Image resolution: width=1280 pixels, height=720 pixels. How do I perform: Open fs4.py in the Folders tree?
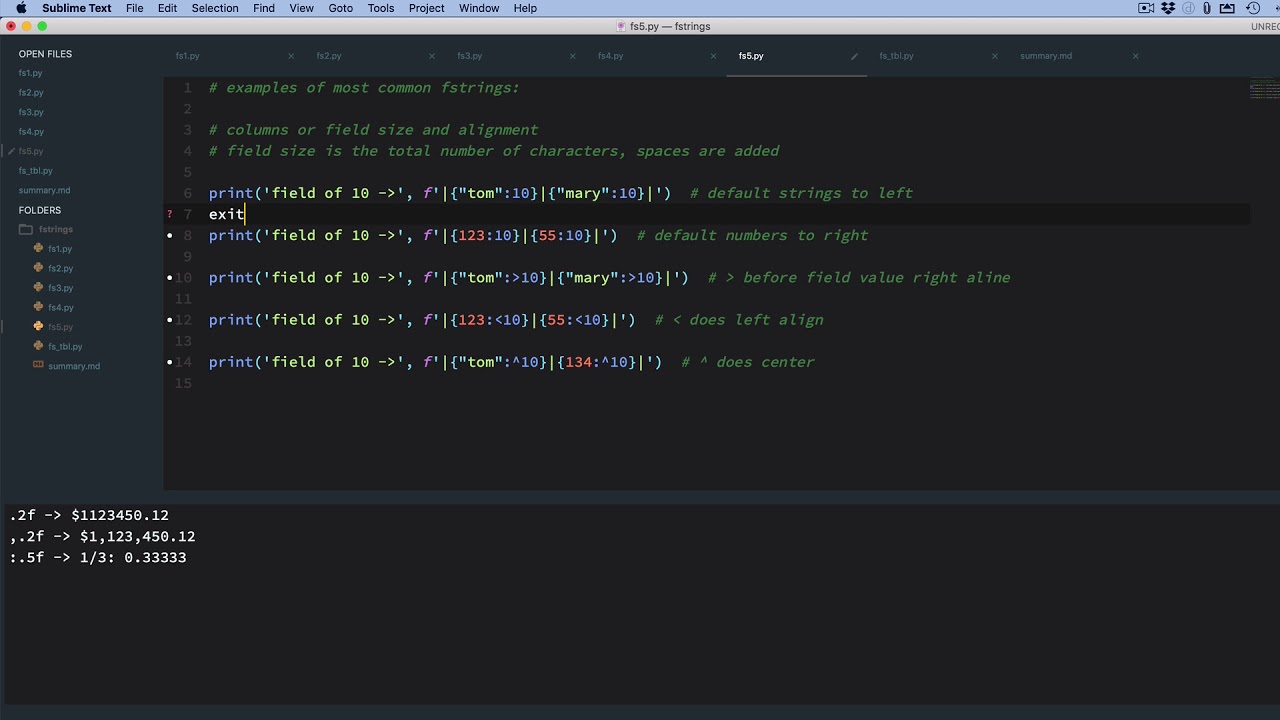pos(60,308)
